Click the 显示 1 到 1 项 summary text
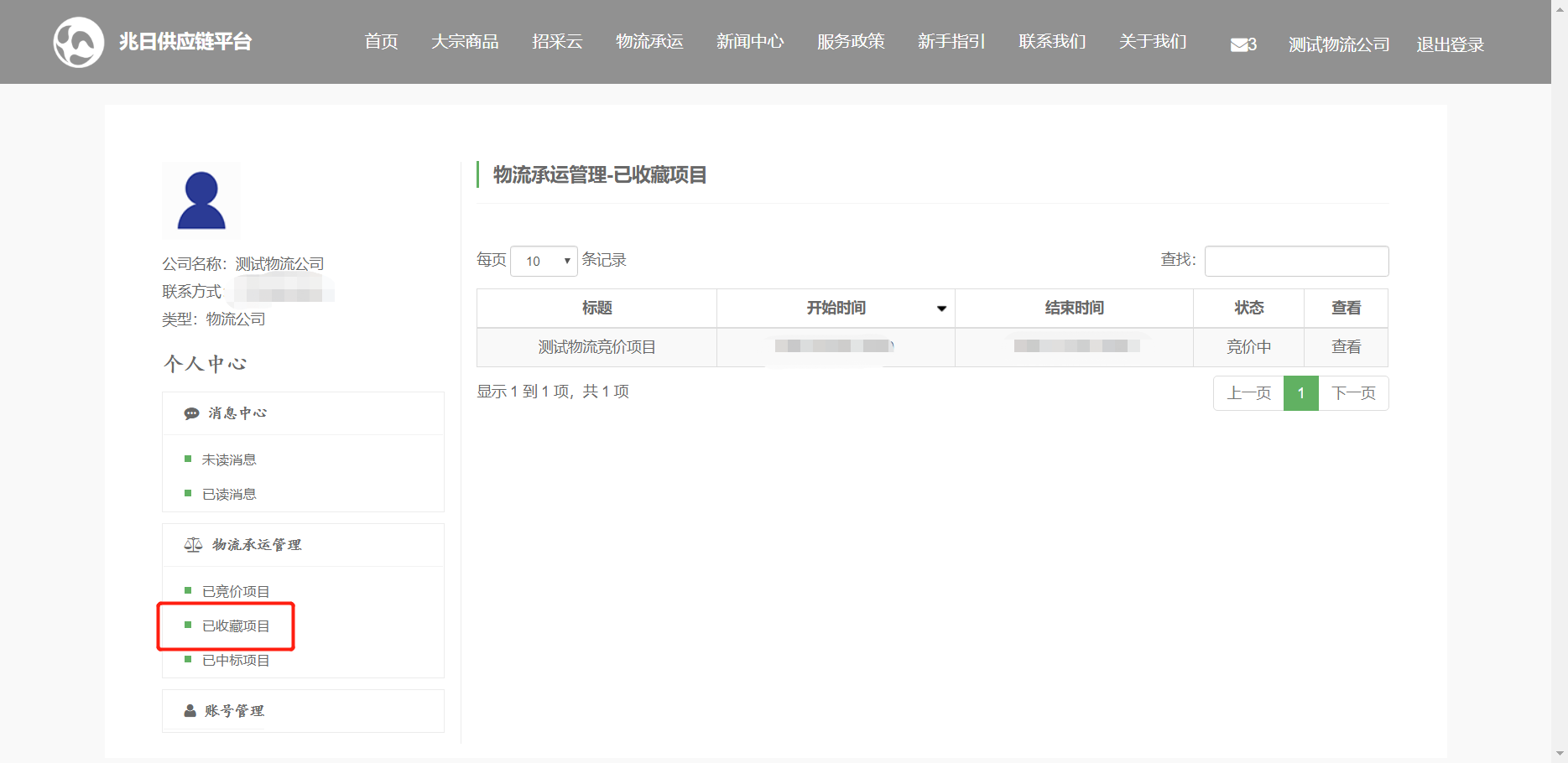This screenshot has height=763, width=1568. point(553,392)
